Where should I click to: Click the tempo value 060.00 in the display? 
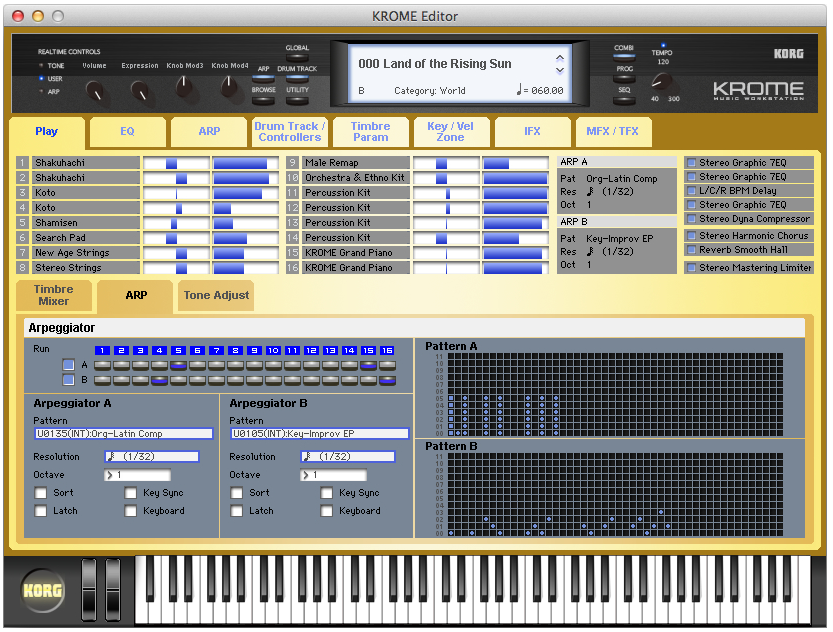(x=547, y=91)
